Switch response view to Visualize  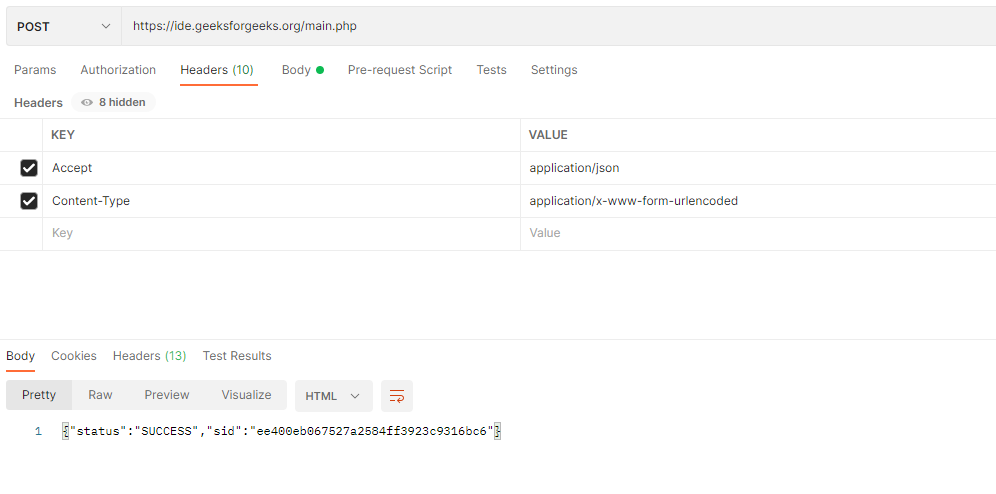pyautogui.click(x=246, y=395)
